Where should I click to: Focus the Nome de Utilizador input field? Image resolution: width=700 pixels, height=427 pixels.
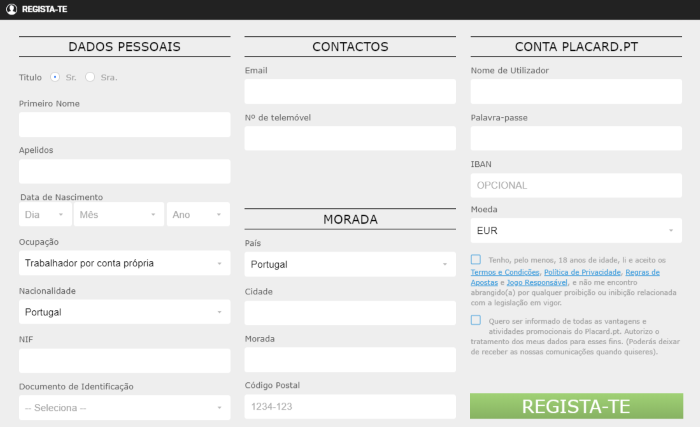(x=576, y=92)
